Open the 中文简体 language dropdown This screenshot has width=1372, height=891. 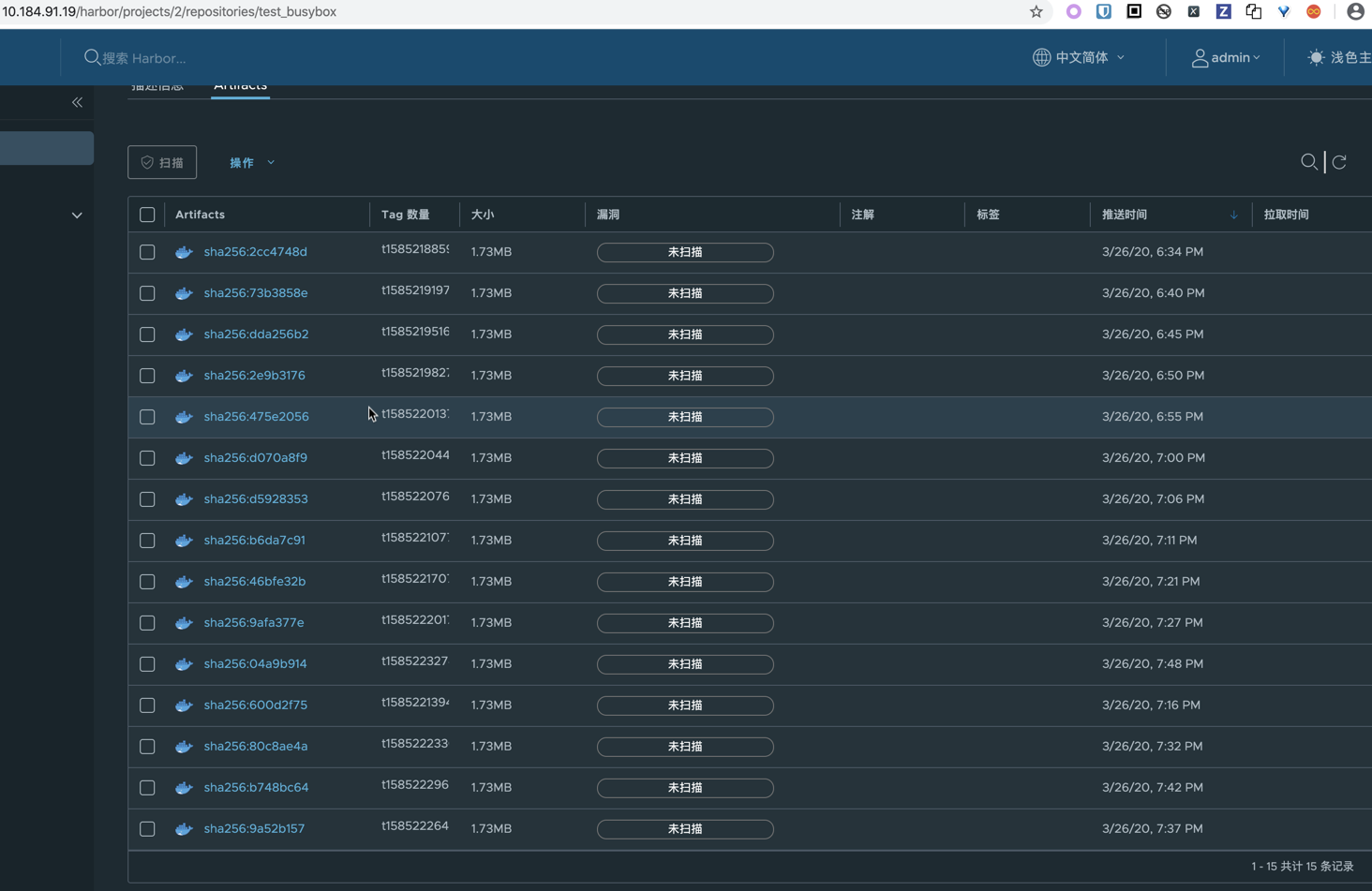(x=1079, y=57)
